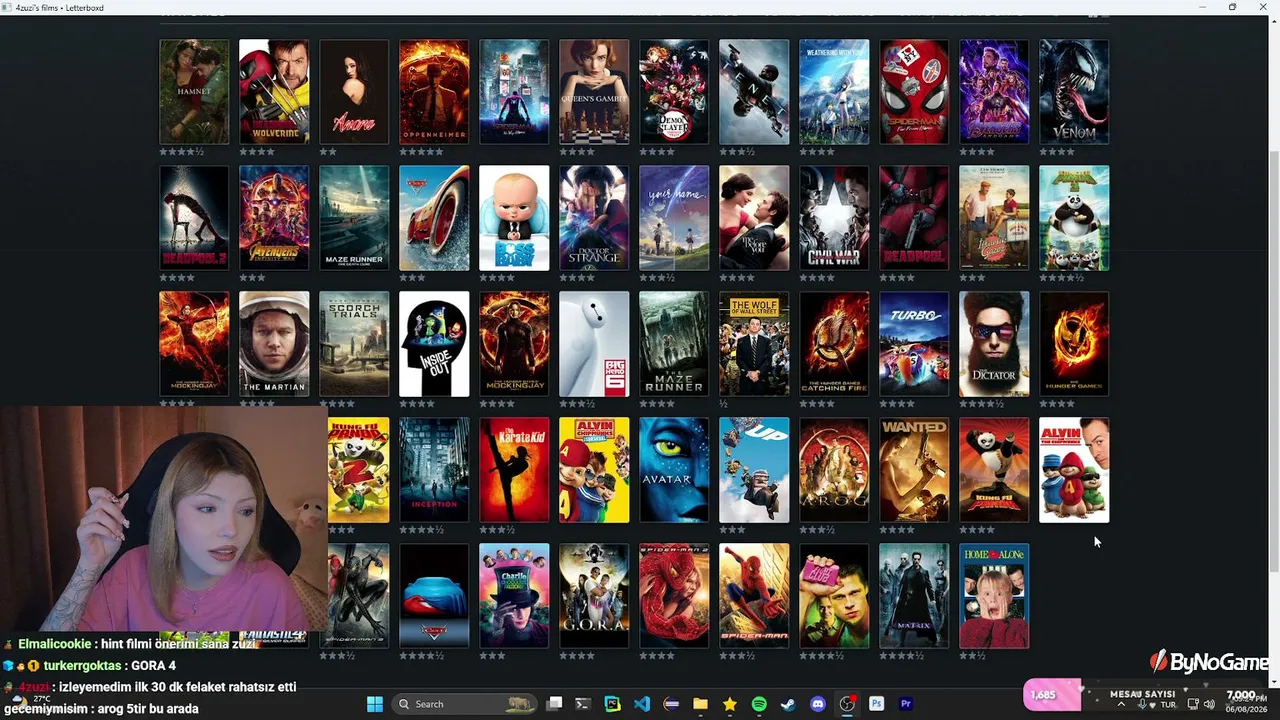
Task: Click the taskbar Search box
Action: pyautogui.click(x=465, y=704)
